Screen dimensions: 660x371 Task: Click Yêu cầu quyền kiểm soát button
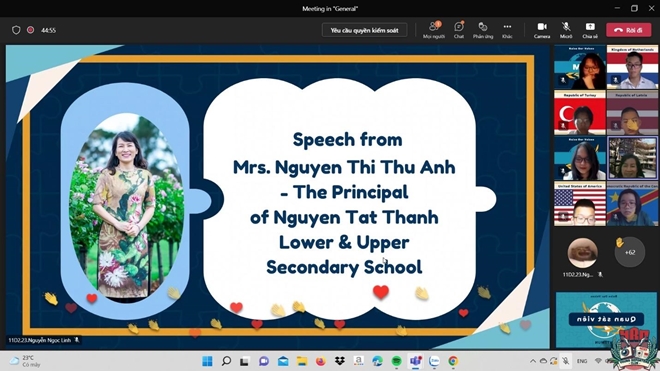[365, 30]
